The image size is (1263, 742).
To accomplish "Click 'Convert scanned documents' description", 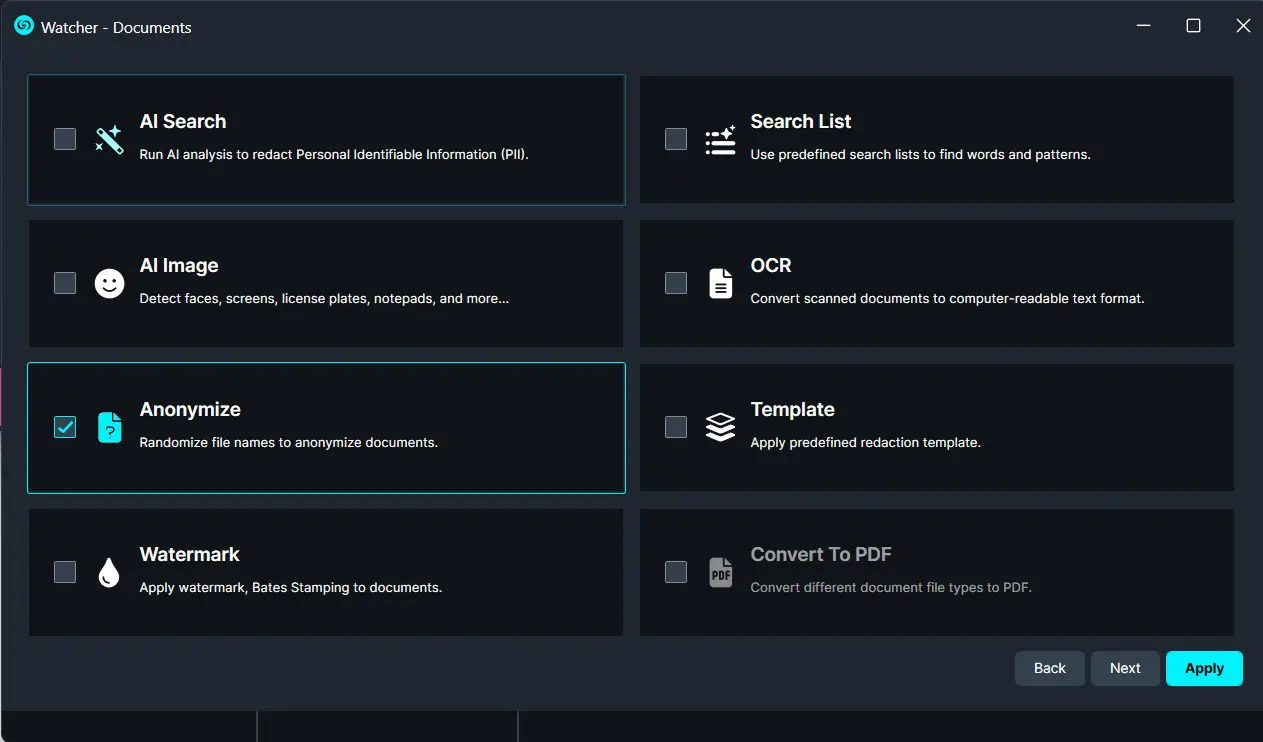I will 948,298.
